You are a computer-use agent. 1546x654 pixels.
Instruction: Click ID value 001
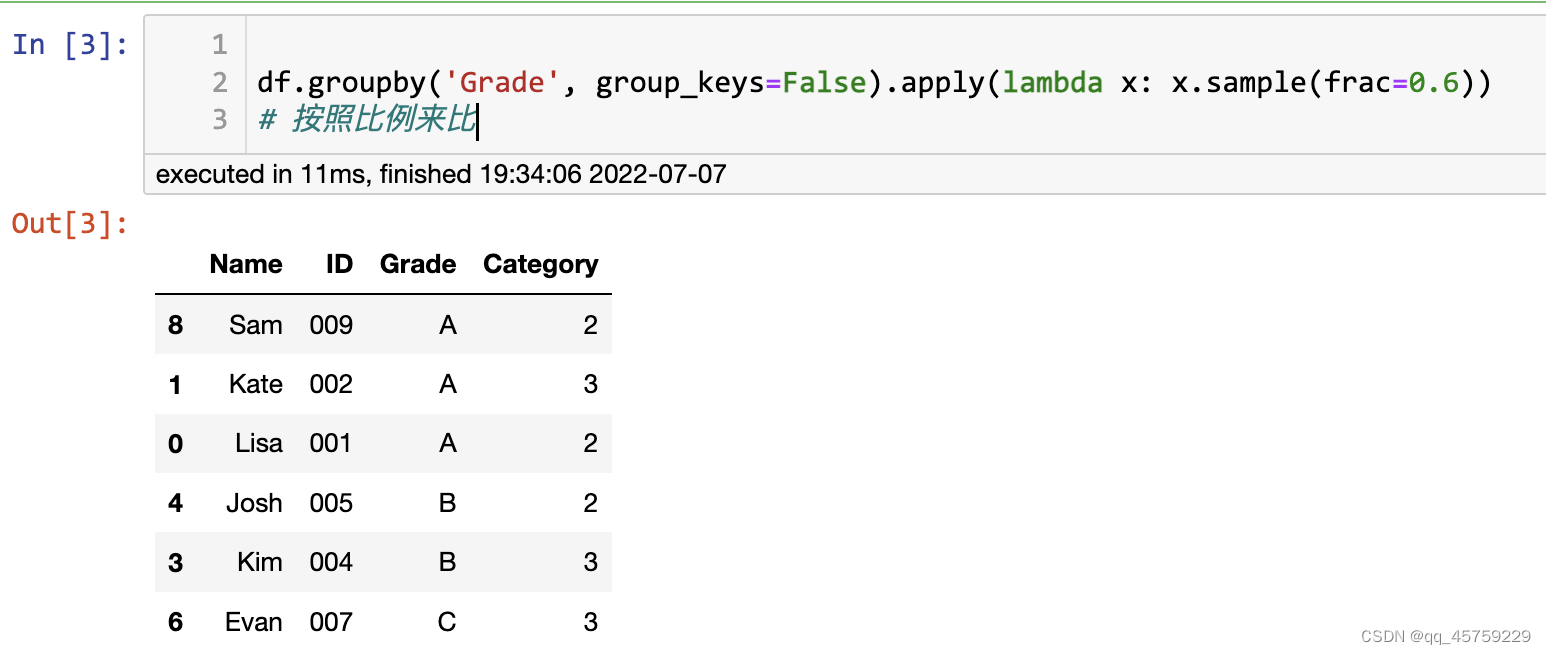(x=331, y=443)
